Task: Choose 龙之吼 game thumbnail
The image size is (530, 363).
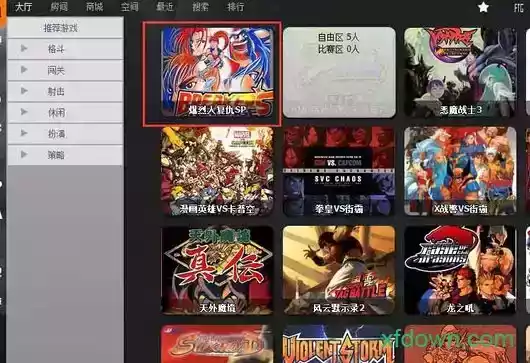Action: [x=460, y=270]
